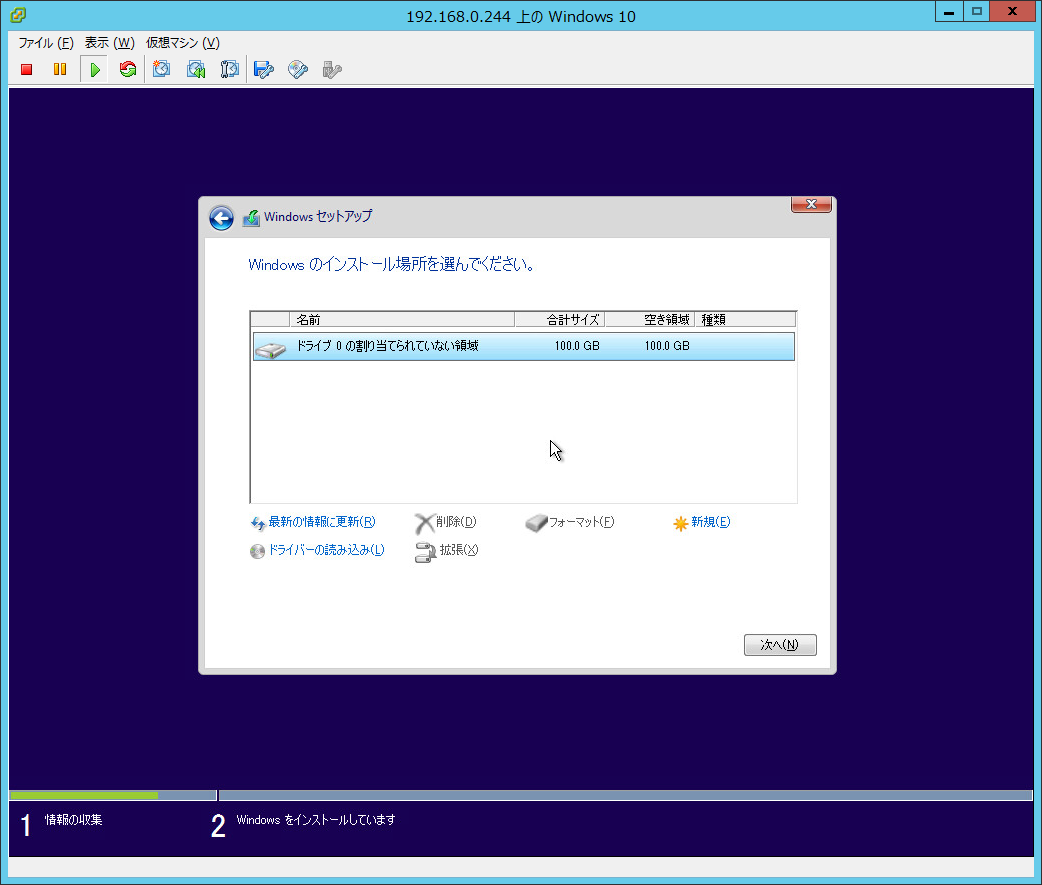Click the floppy drive connect icon
Viewport: 1042px width, 885px height.
[x=264, y=69]
